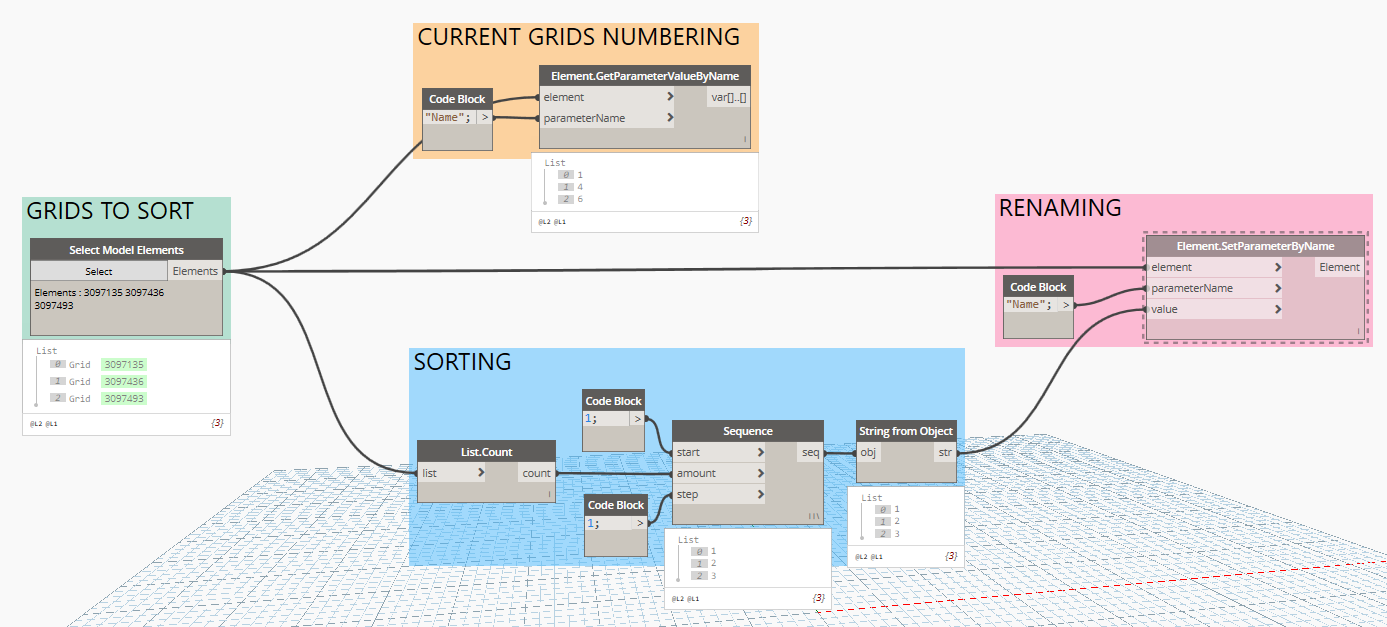Expand the start input chevron on the Sequence node
This screenshot has height=627, width=1387.
tap(763, 452)
